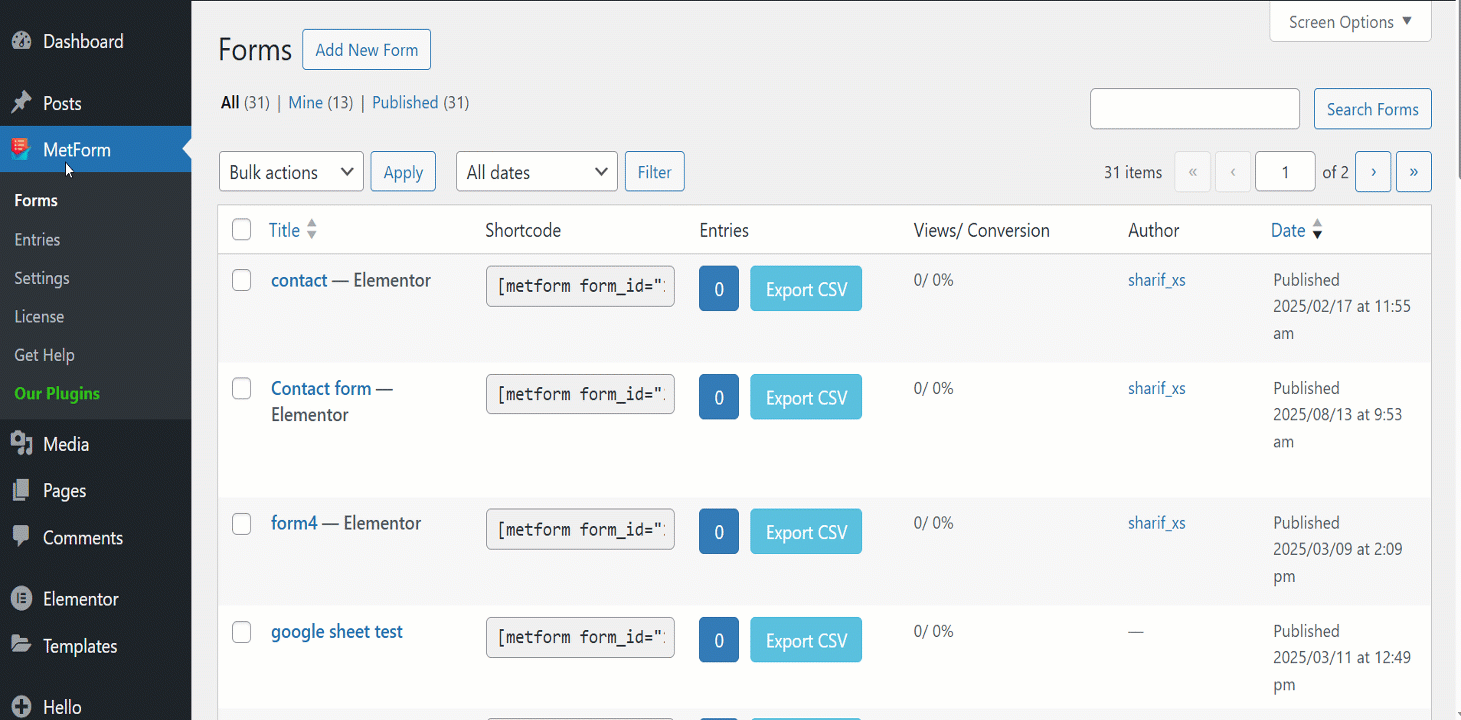Click the Pages sidebar icon
The height and width of the screenshot is (720, 1461).
21,490
